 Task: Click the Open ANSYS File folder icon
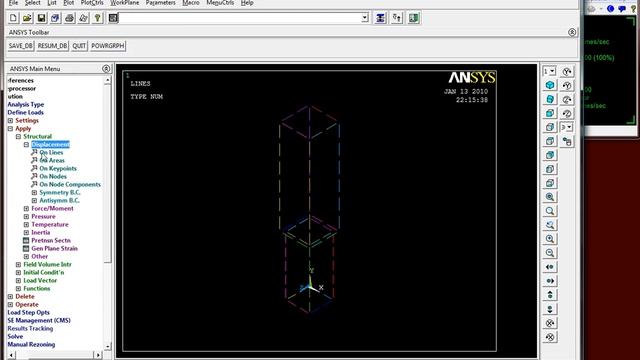(x=27, y=18)
